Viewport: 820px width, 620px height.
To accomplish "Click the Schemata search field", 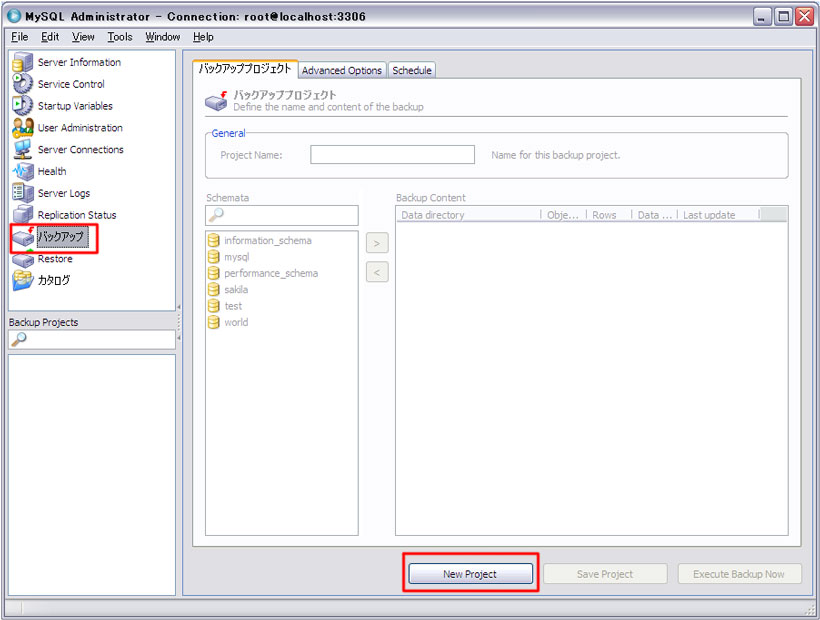I will (x=282, y=215).
